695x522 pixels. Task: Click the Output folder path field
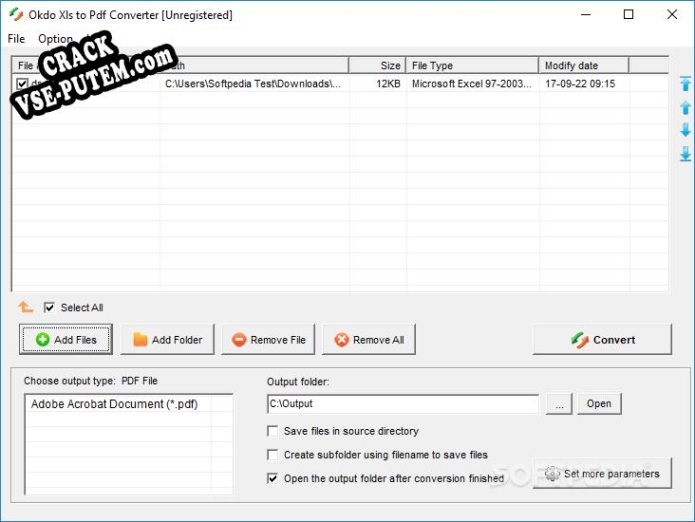tap(403, 404)
